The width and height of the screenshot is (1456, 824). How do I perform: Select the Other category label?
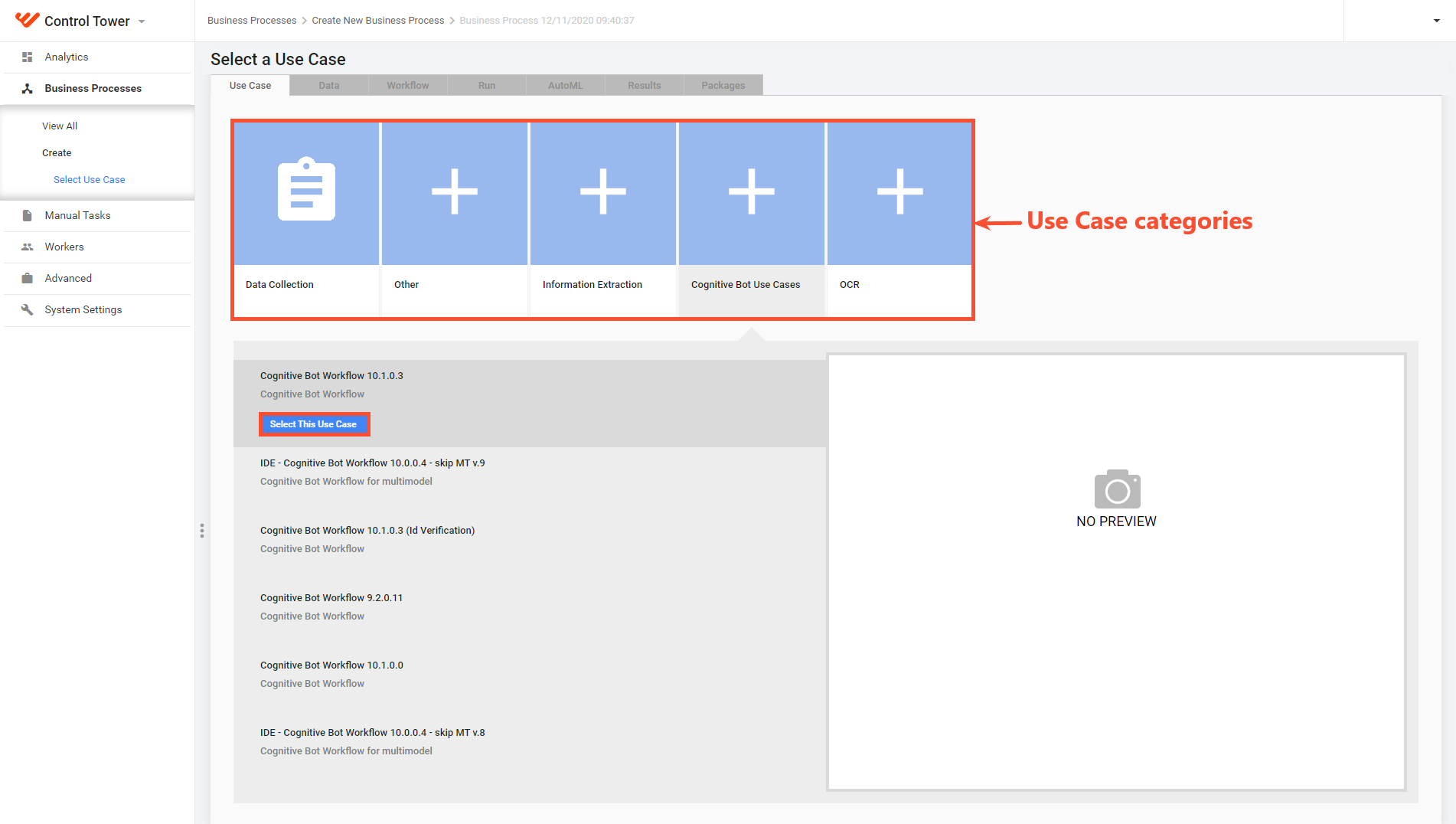coord(406,284)
